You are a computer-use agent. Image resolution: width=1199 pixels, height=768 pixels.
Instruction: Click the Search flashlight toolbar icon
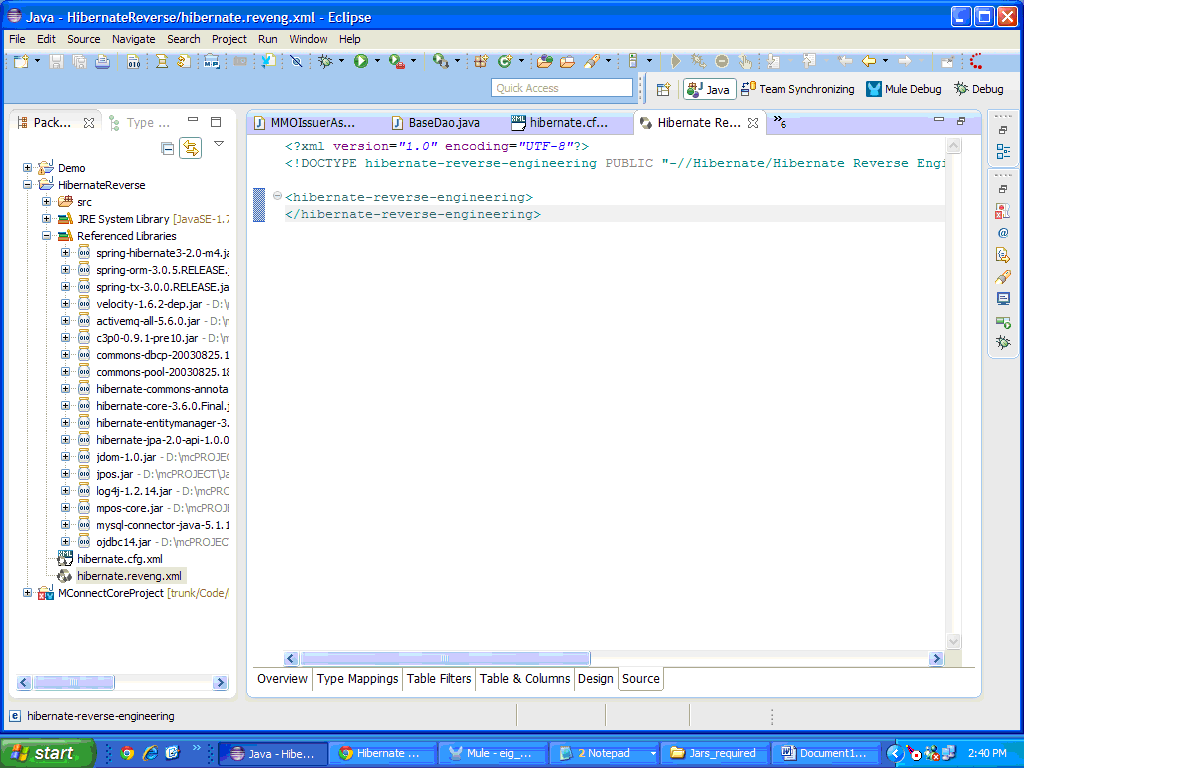593,61
